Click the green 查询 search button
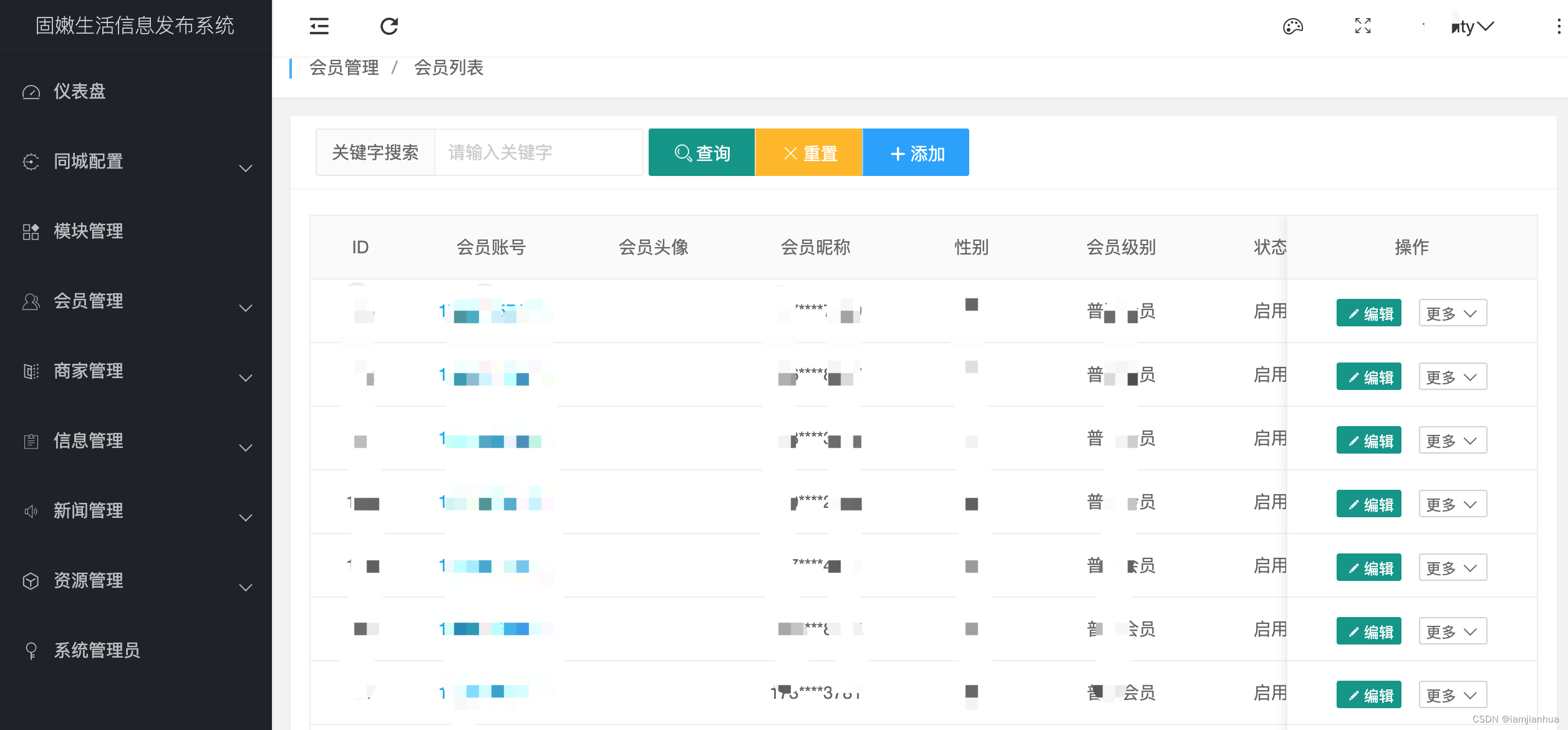 pos(702,153)
